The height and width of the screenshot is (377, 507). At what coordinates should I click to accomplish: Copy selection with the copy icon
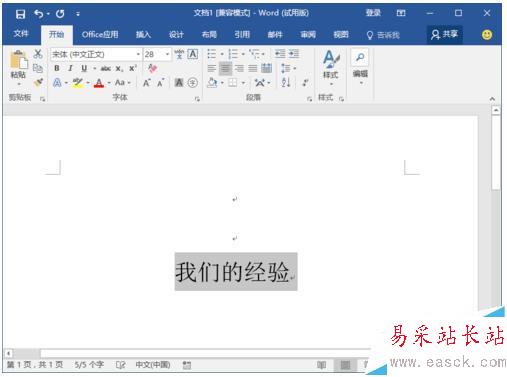[x=38, y=68]
